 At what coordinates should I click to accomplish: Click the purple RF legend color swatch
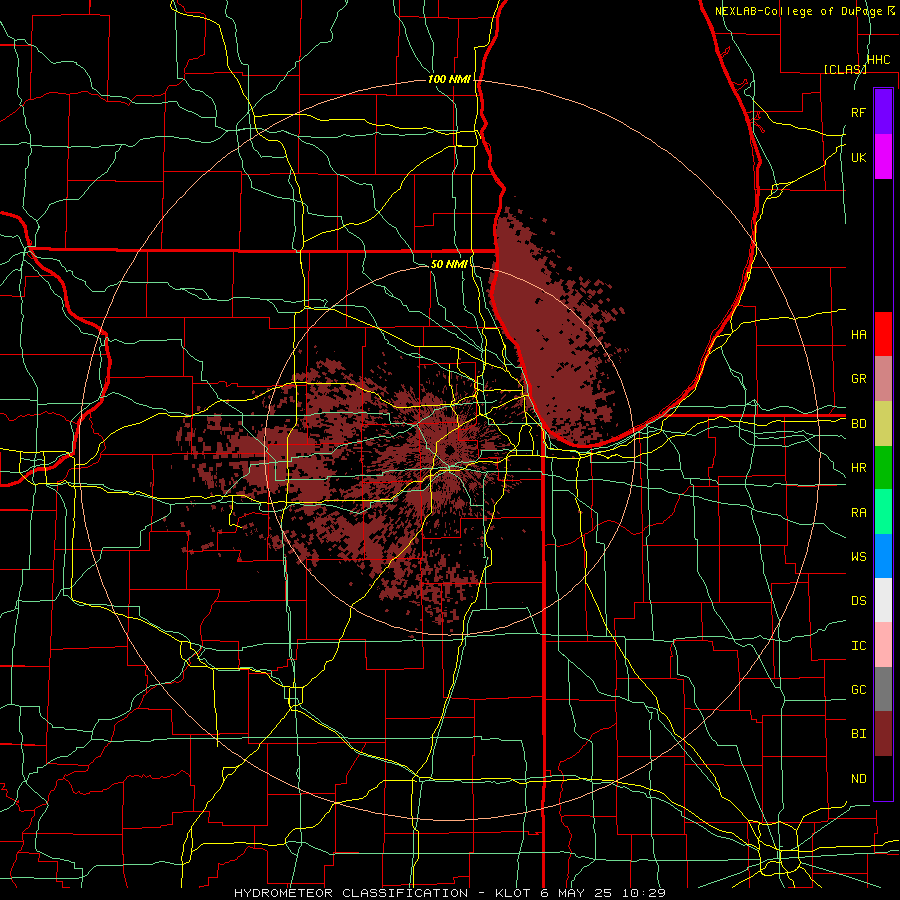[883, 112]
